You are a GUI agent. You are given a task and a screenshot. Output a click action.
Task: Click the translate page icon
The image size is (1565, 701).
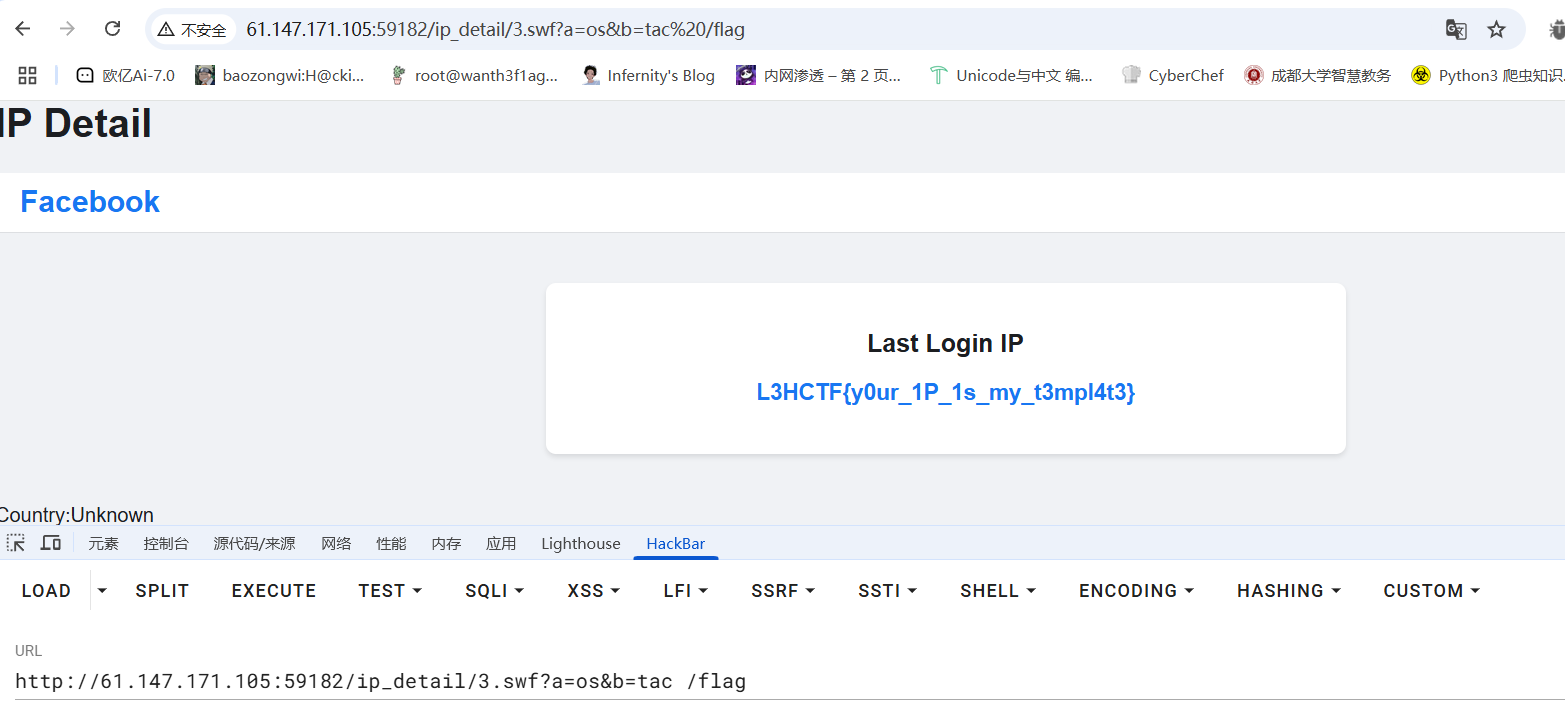pos(1456,29)
